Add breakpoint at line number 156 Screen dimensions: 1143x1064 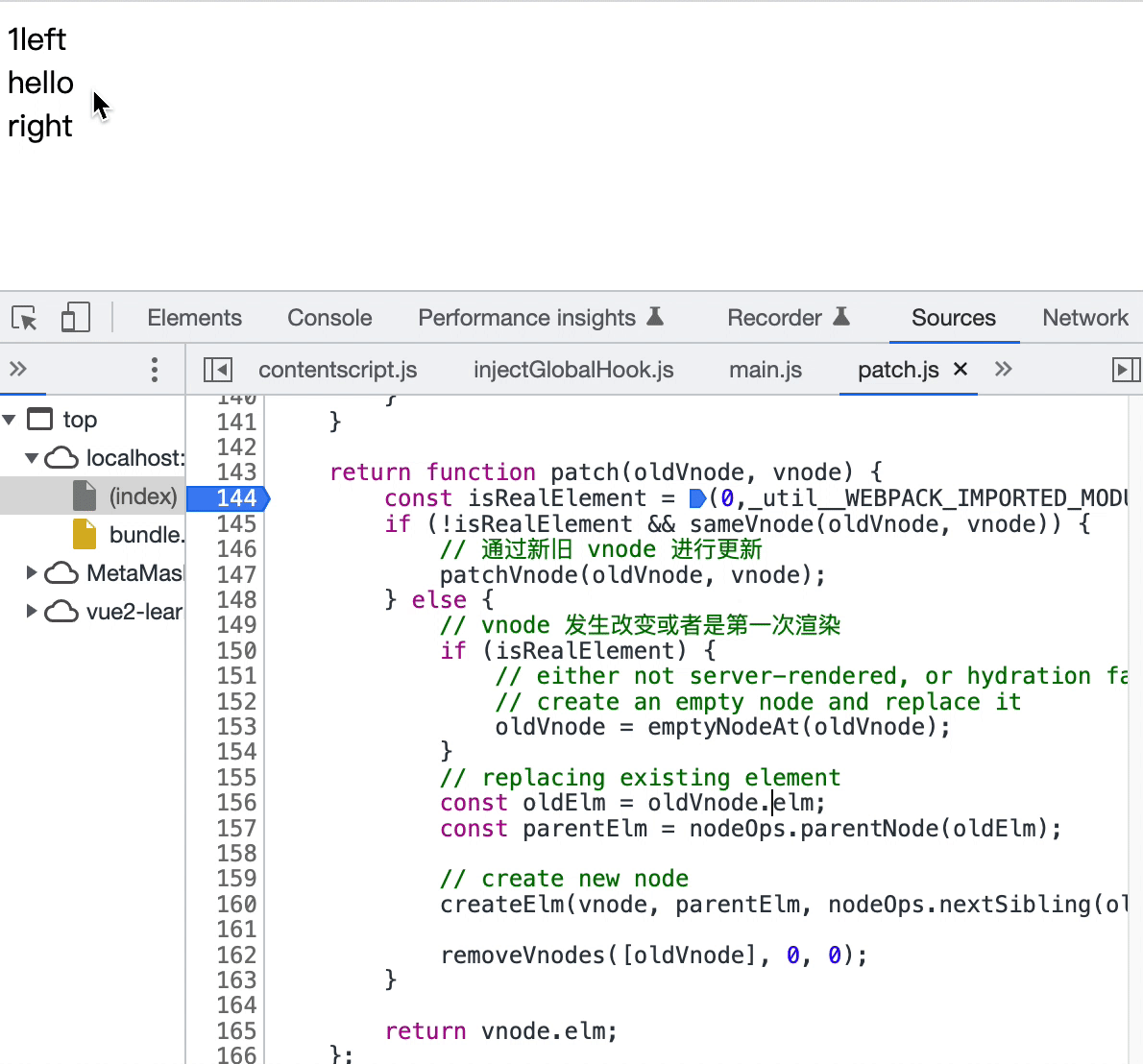(x=236, y=803)
